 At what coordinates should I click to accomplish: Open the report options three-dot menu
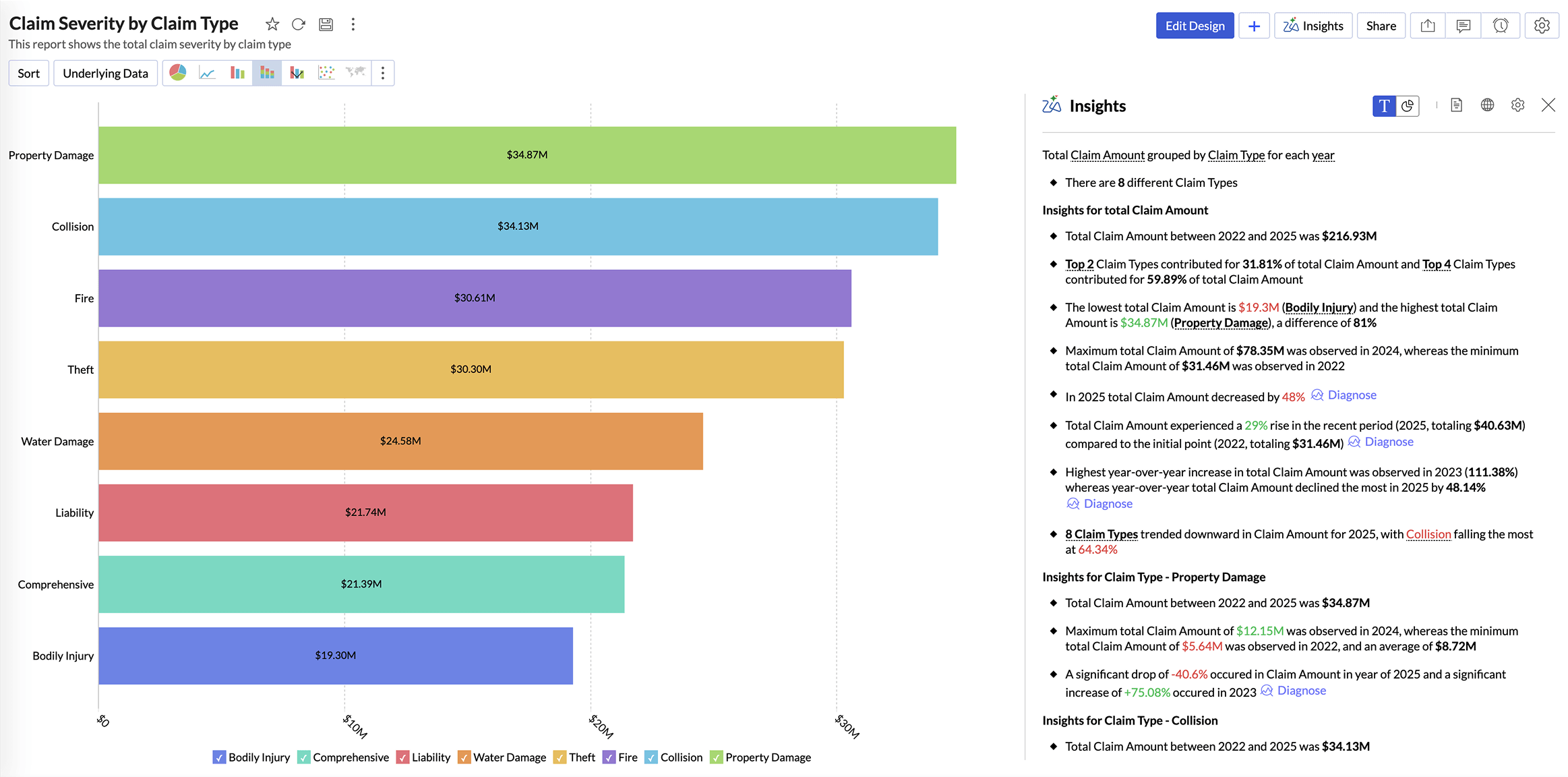click(353, 24)
